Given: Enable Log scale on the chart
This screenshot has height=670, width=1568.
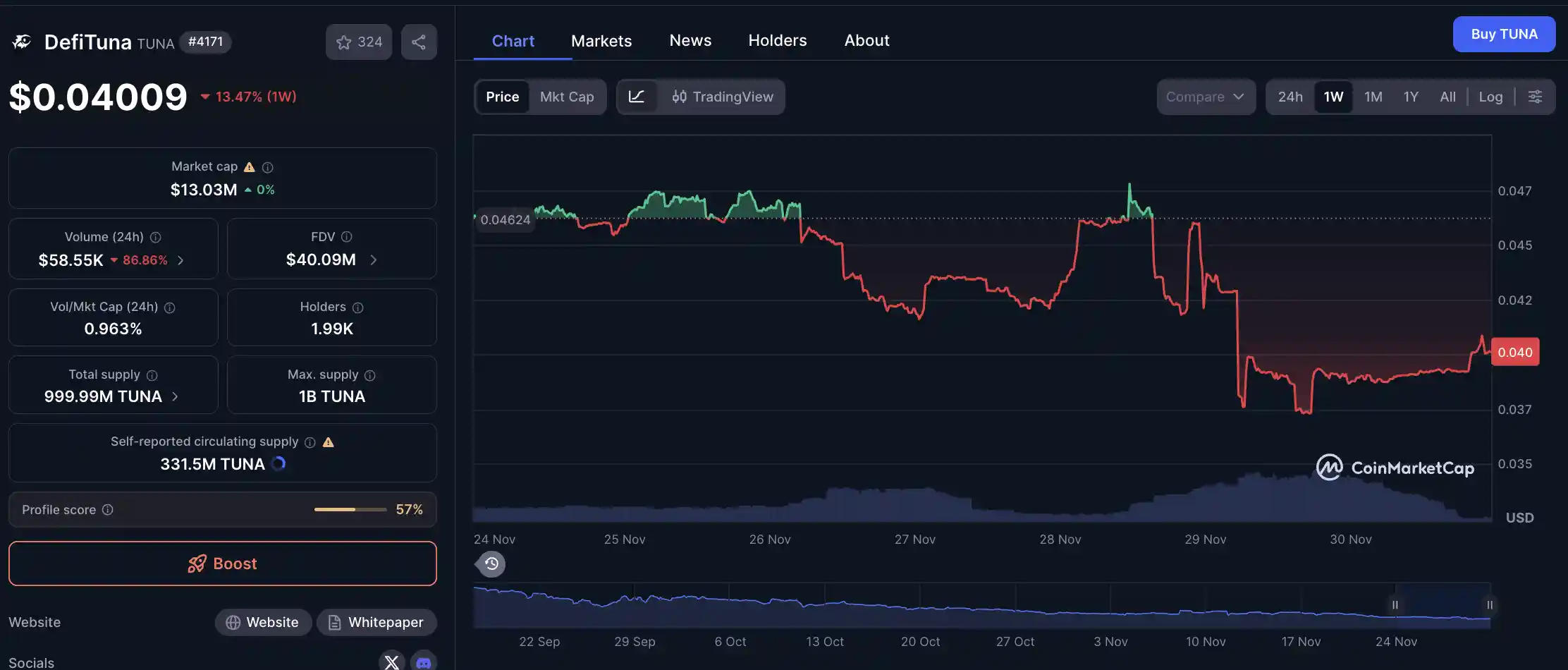Looking at the screenshot, I should click(1490, 97).
